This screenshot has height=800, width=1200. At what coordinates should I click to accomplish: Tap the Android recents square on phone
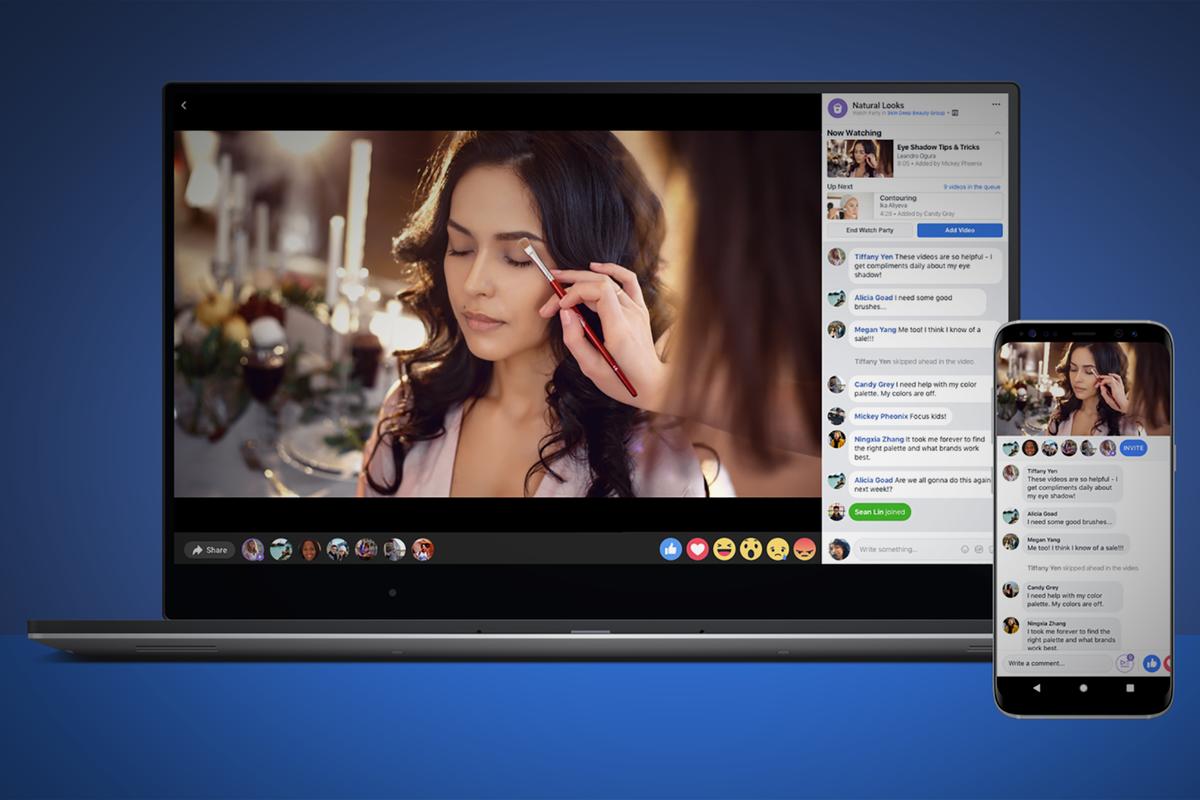tap(1130, 688)
